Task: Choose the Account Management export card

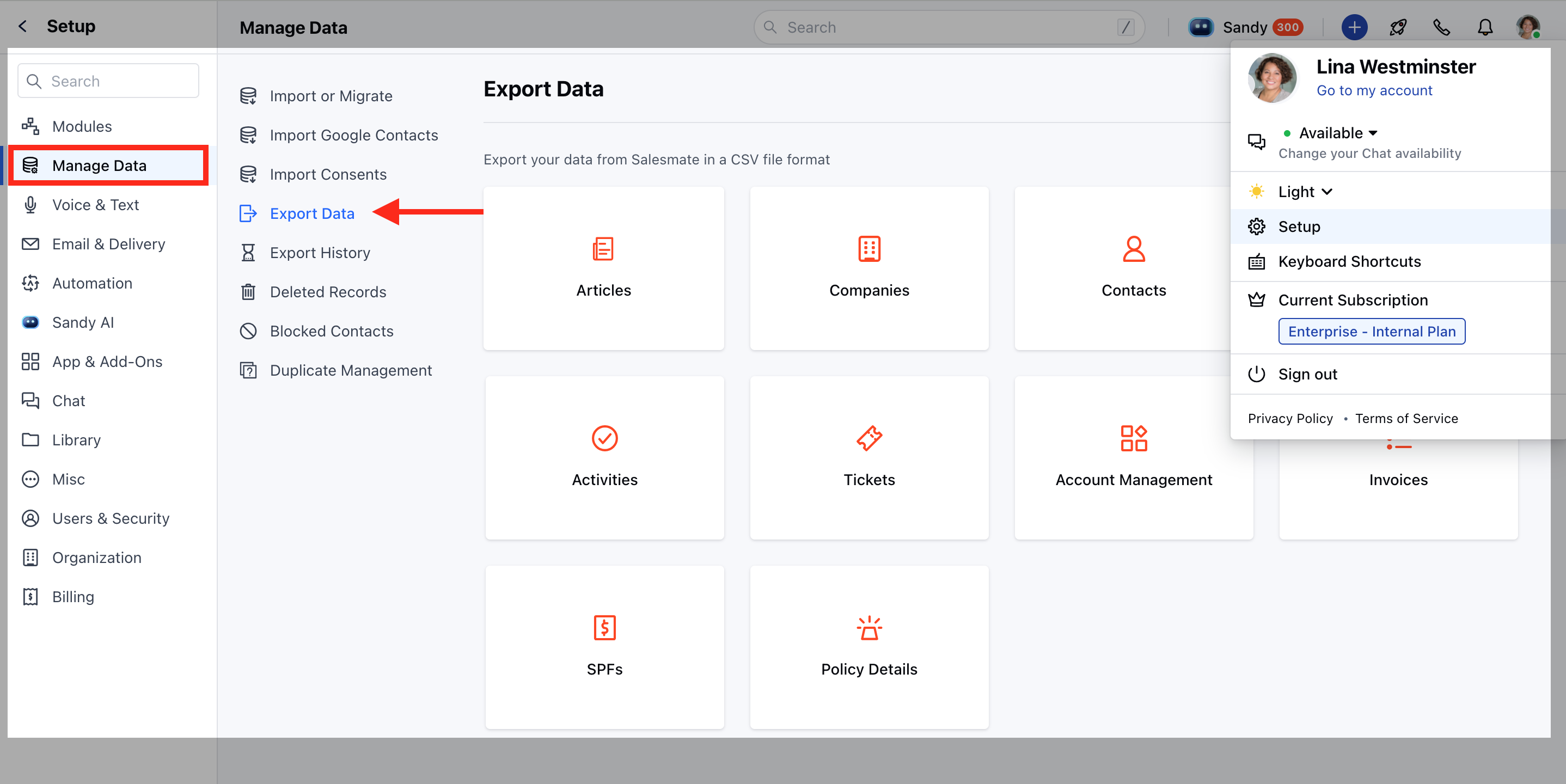Action: pos(1134,458)
